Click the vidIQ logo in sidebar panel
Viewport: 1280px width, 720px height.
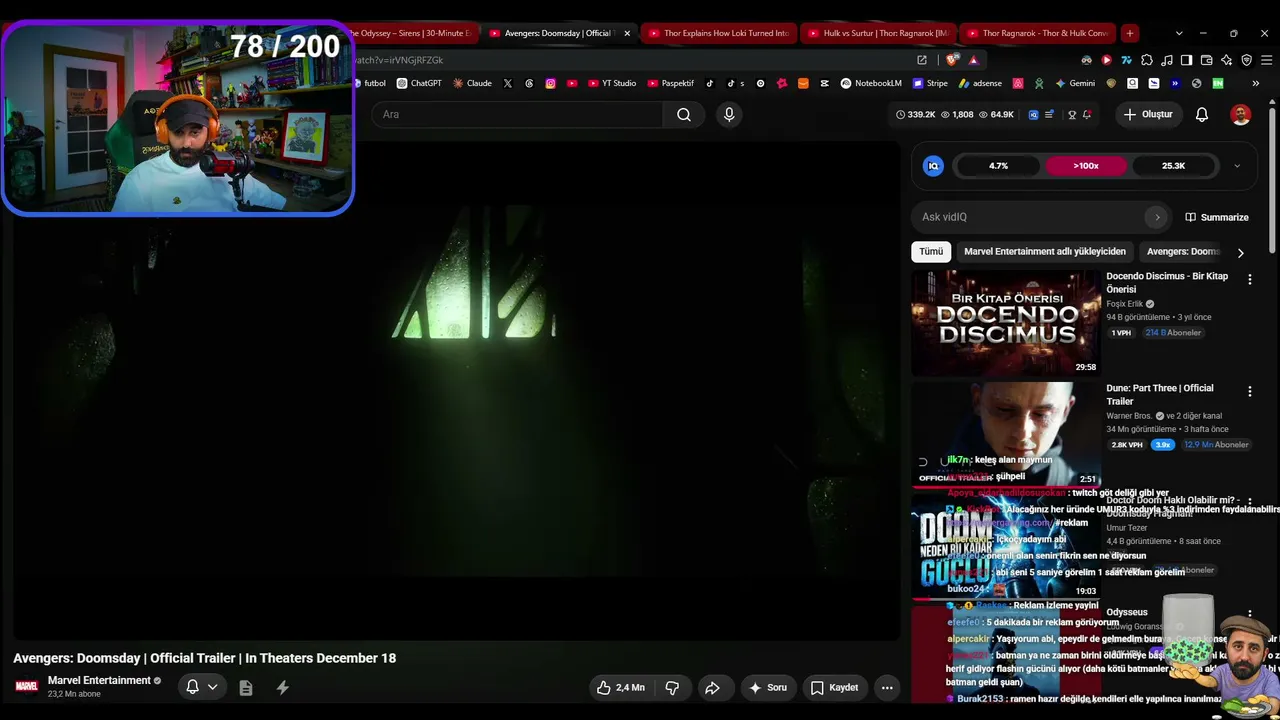point(933,166)
